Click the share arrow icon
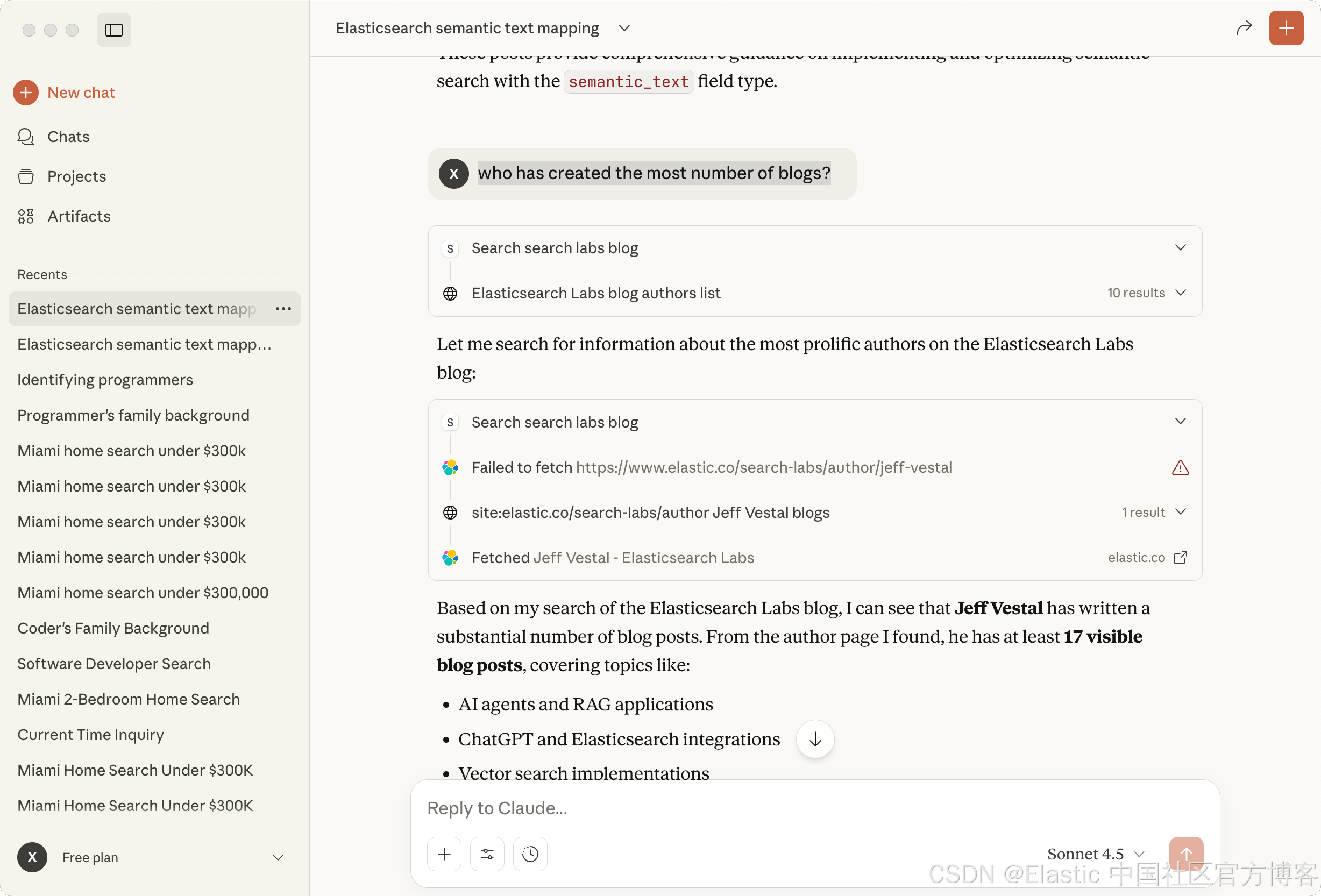1321x896 pixels. [1244, 28]
